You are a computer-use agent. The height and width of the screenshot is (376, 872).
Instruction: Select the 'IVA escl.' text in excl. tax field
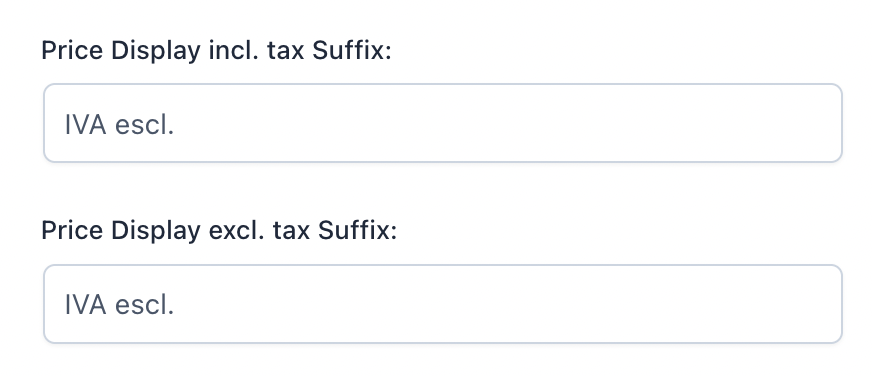pos(120,305)
